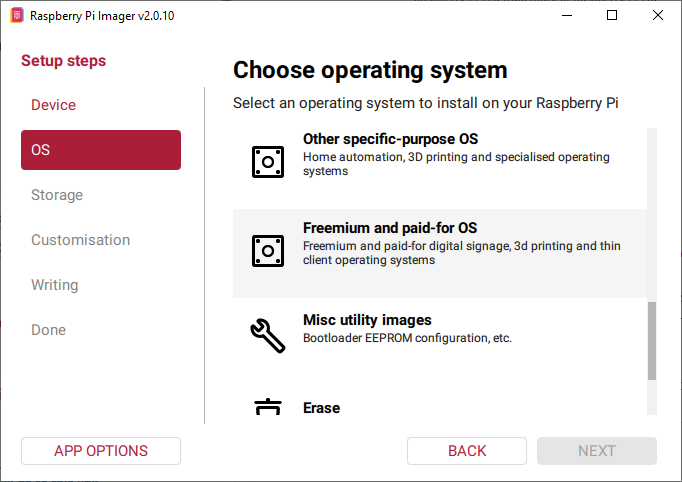Screen dimensions: 682x482
Task: Go to the Device setup step
Action: (53, 105)
